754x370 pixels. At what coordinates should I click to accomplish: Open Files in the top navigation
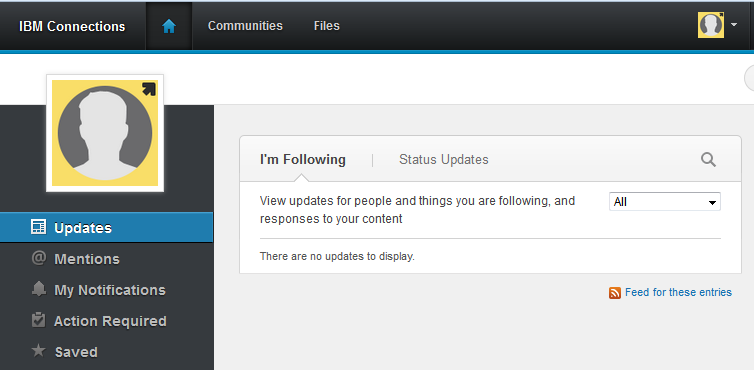click(327, 26)
